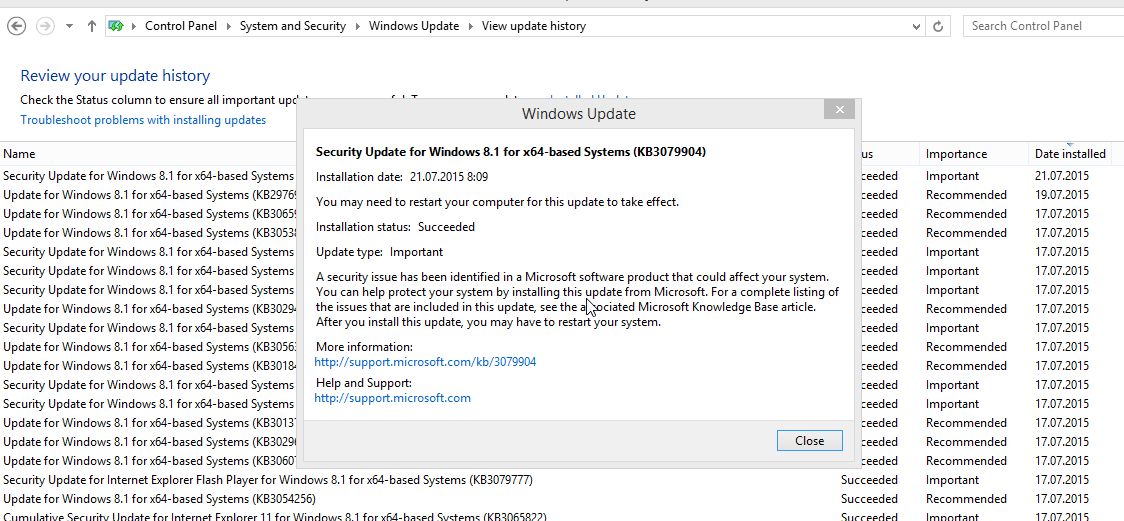1124x521 pixels.
Task: Expand arrow after Control Panel breadcrumb
Action: click(229, 27)
